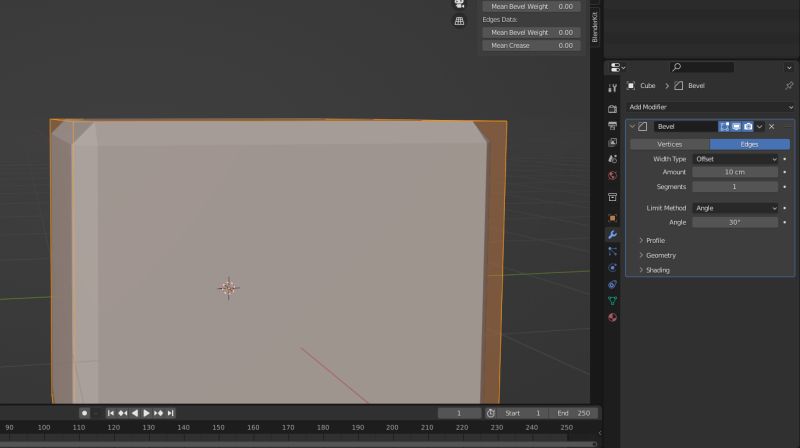Open the Tool properties tab
The width and height of the screenshot is (800, 448).
612,88
